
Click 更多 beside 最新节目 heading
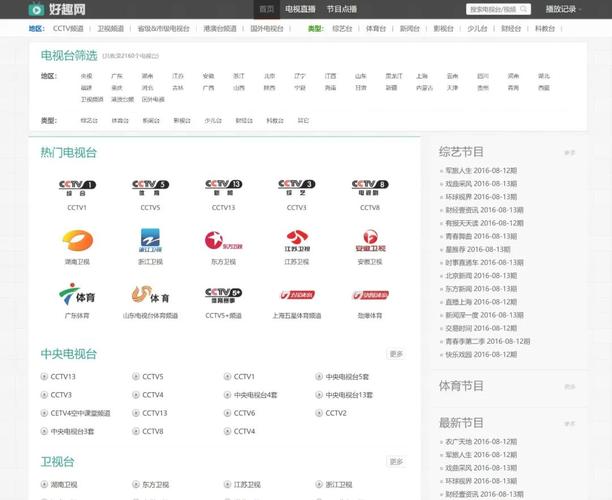click(x=569, y=424)
